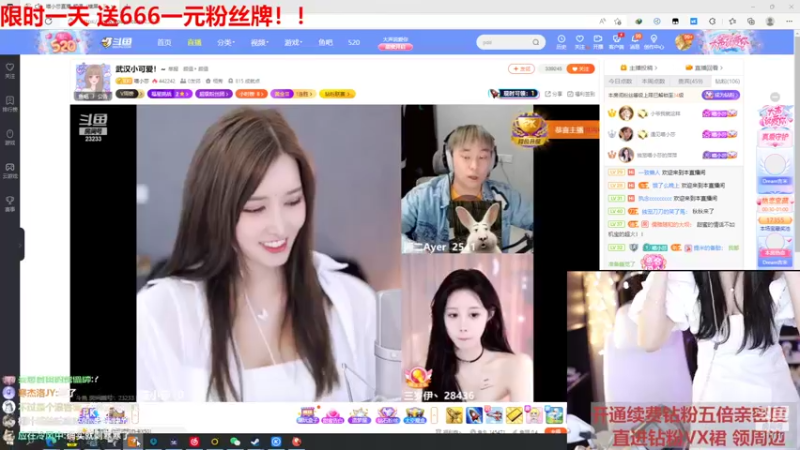Open the 主播投稿 link
Viewport: 800px width, 450px height.
(639, 68)
